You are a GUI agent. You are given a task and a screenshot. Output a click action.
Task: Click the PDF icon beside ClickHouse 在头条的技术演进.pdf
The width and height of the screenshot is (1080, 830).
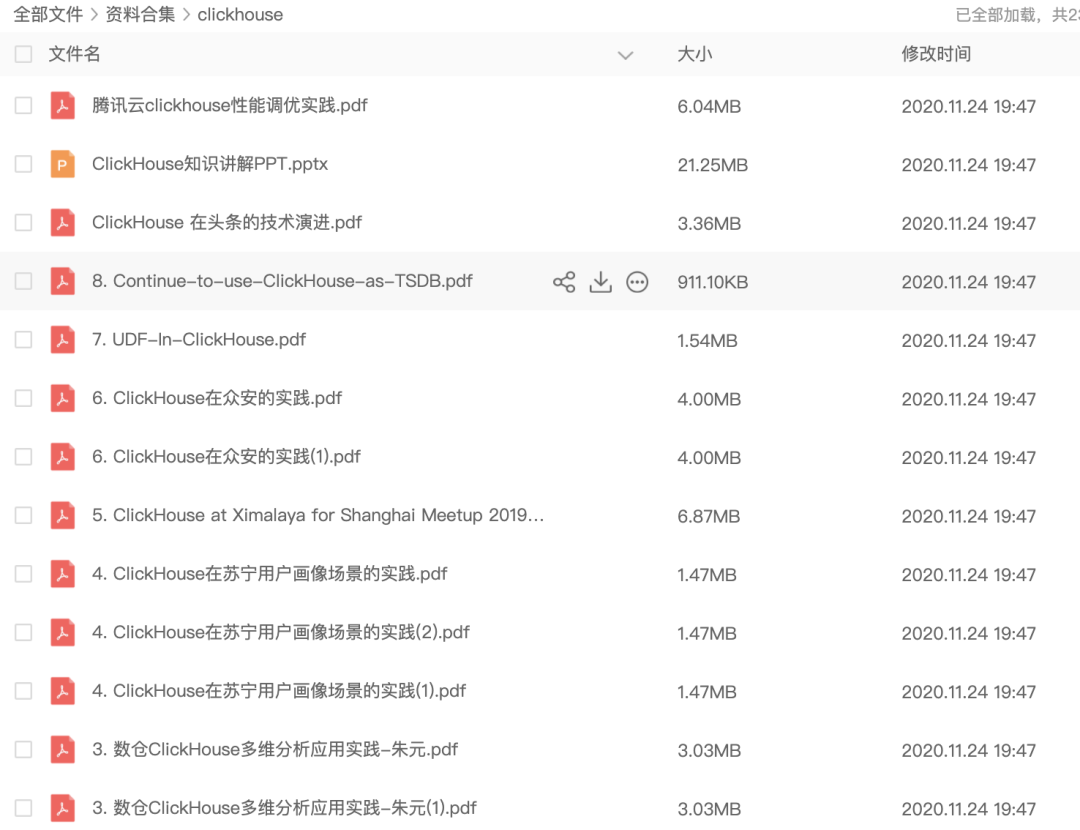pos(62,222)
